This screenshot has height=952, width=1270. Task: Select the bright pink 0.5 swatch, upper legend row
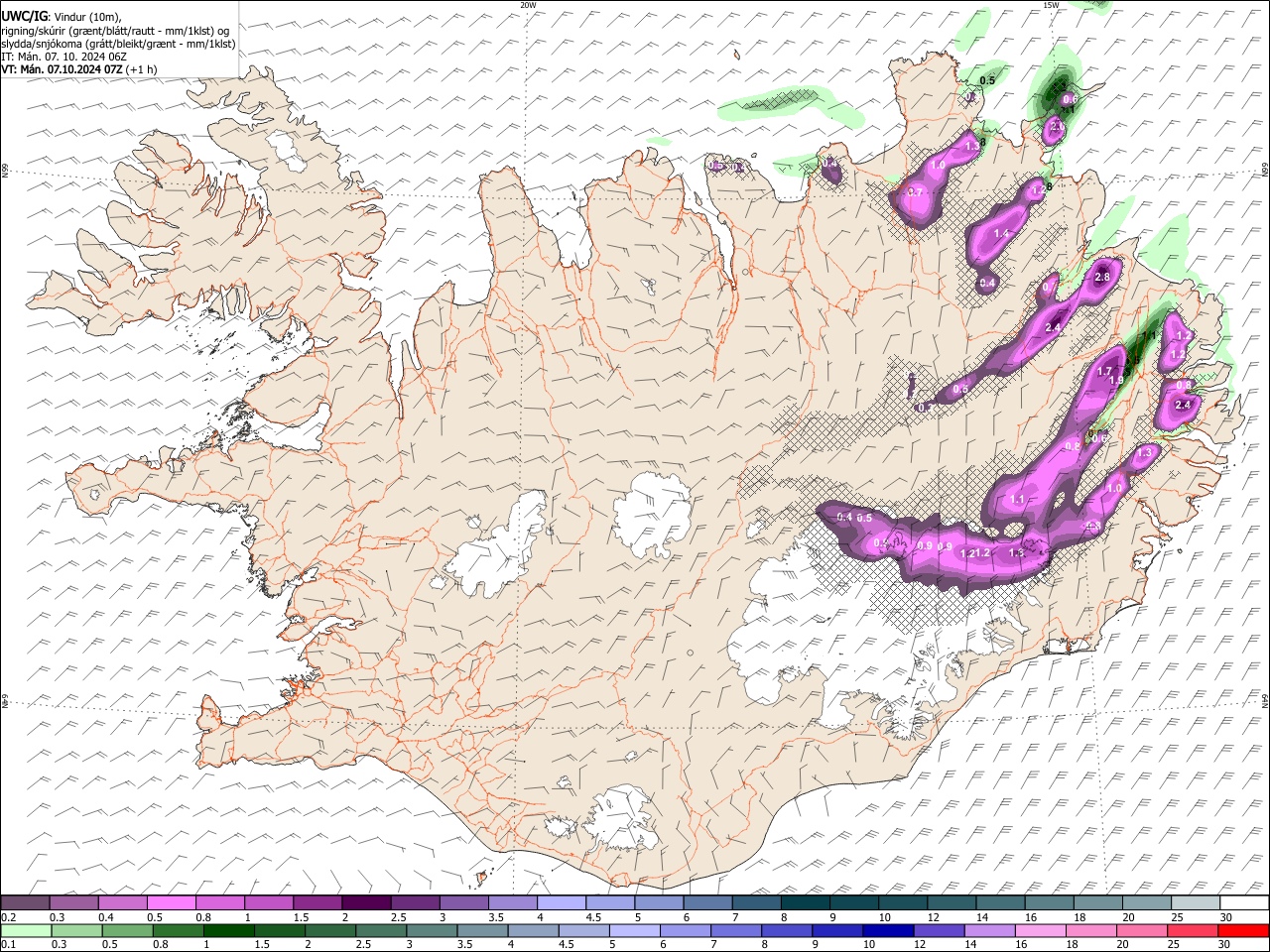[x=171, y=903]
